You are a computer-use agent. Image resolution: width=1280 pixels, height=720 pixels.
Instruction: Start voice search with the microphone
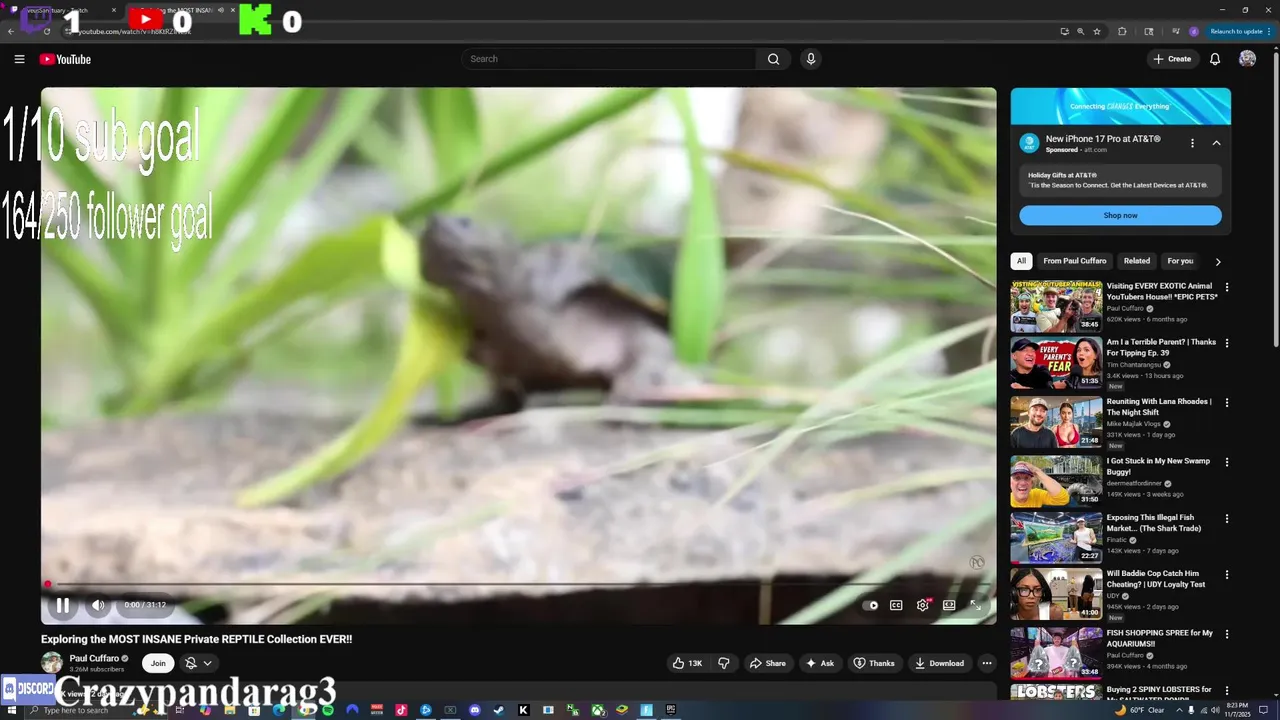click(x=811, y=59)
